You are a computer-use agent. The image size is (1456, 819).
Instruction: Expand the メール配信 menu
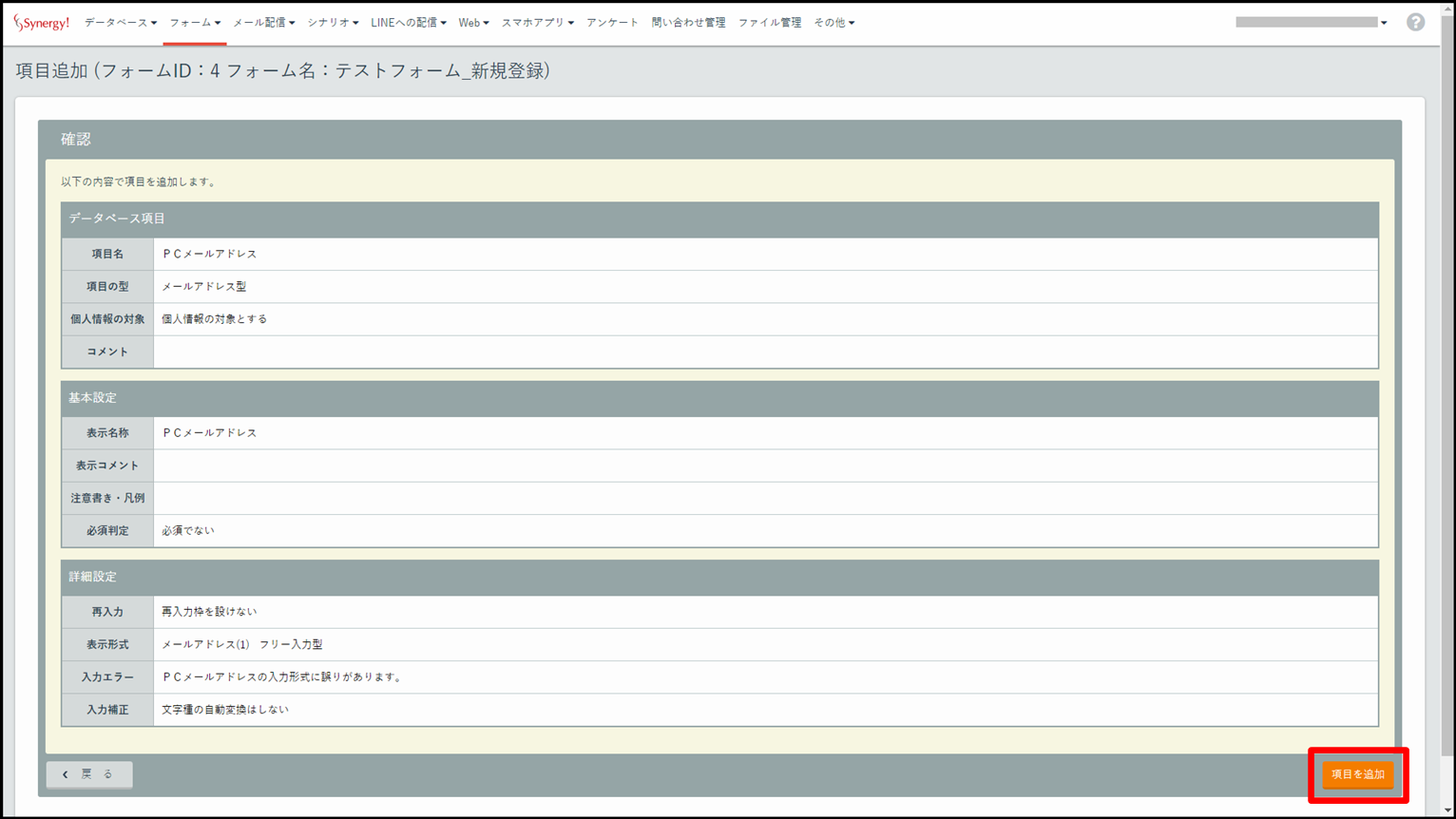pyautogui.click(x=263, y=23)
